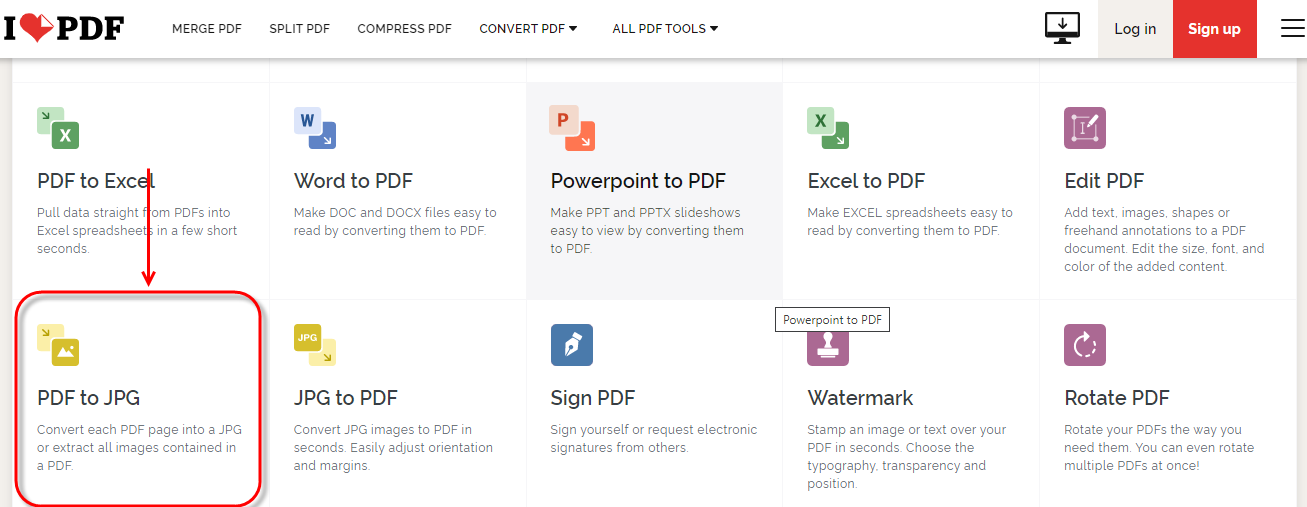Choose Compress PDF in the top menu

pos(404,29)
